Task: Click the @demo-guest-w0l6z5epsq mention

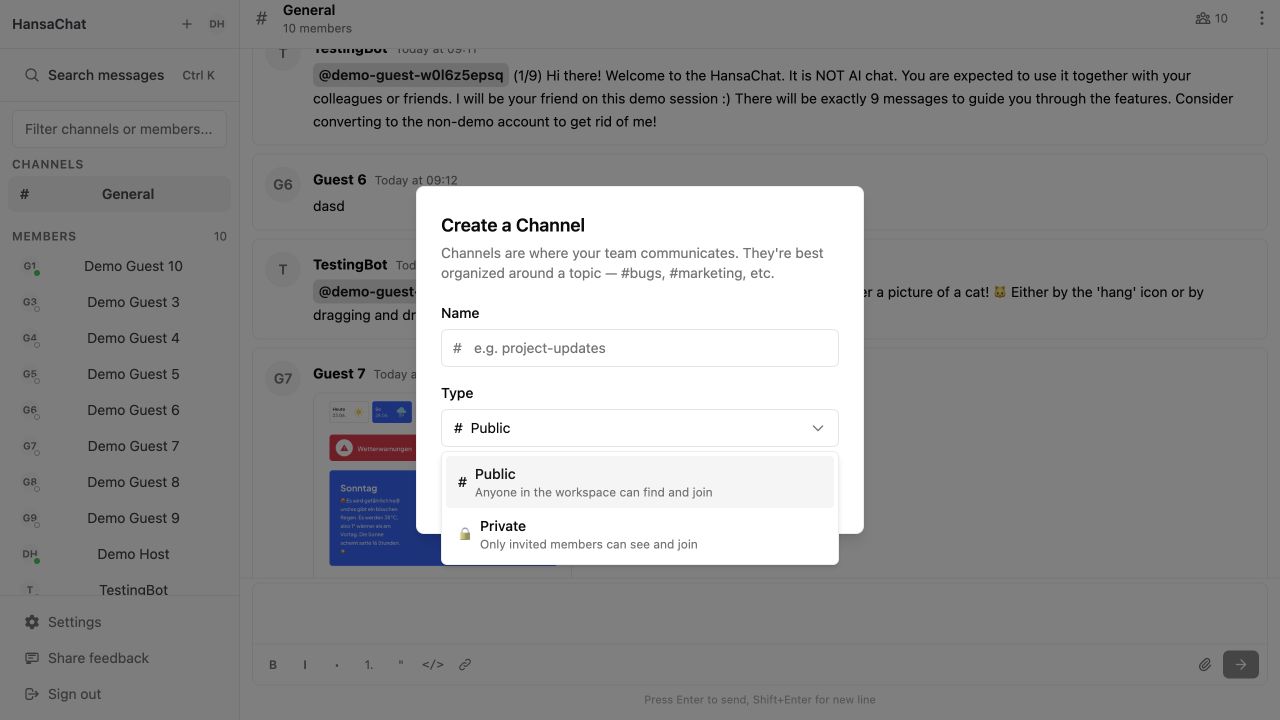Action: click(410, 75)
